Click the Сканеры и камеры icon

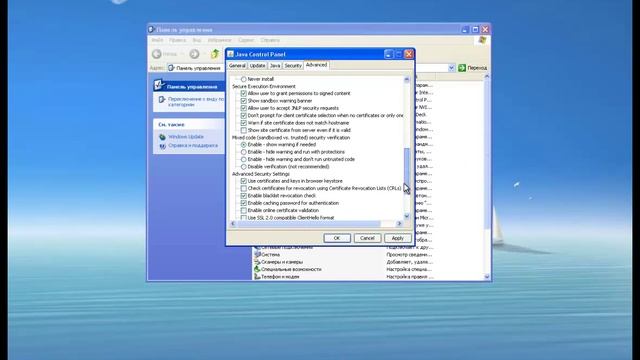click(257, 262)
